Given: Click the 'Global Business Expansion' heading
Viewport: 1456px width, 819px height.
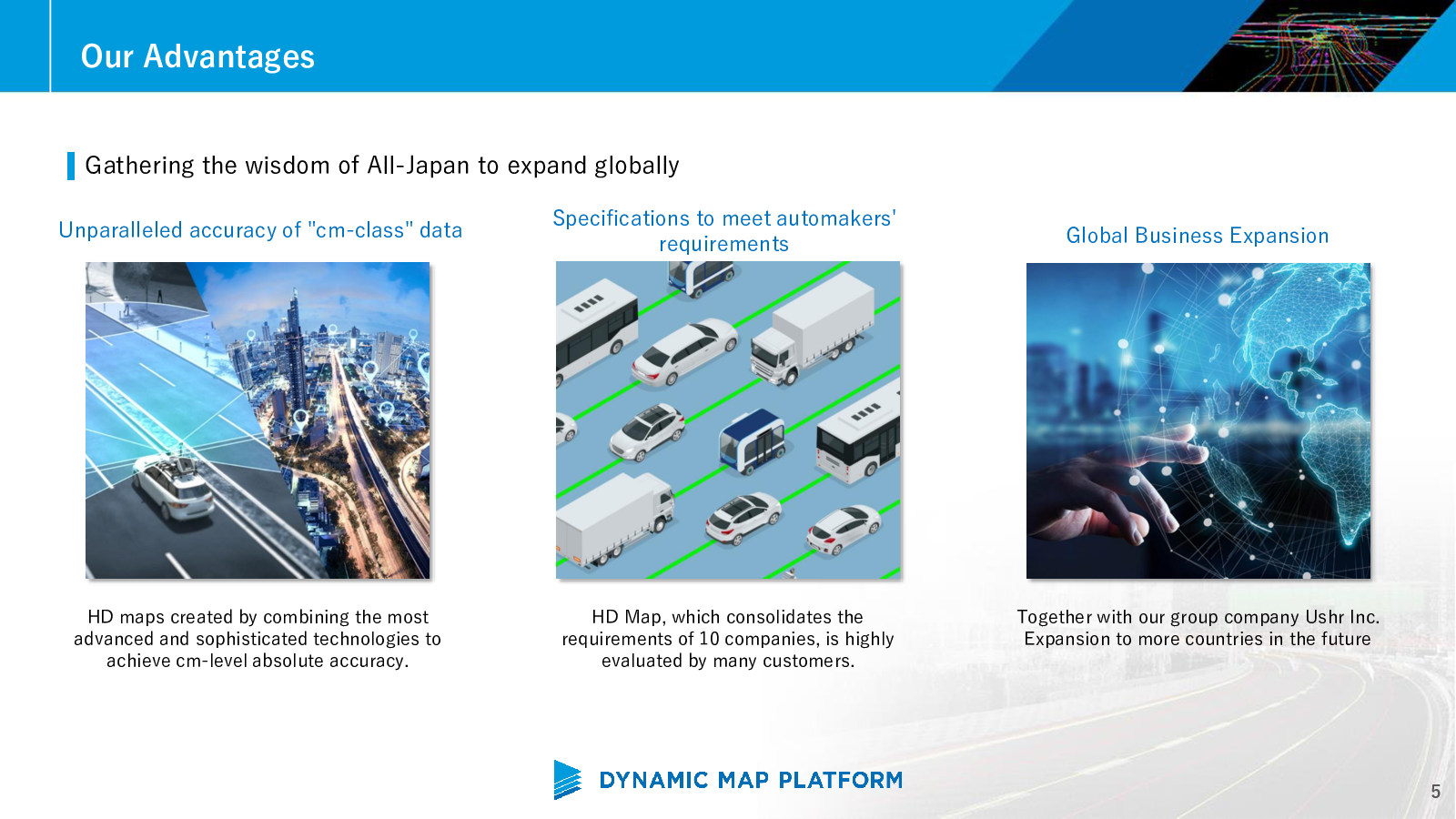Looking at the screenshot, I should point(1198,236).
